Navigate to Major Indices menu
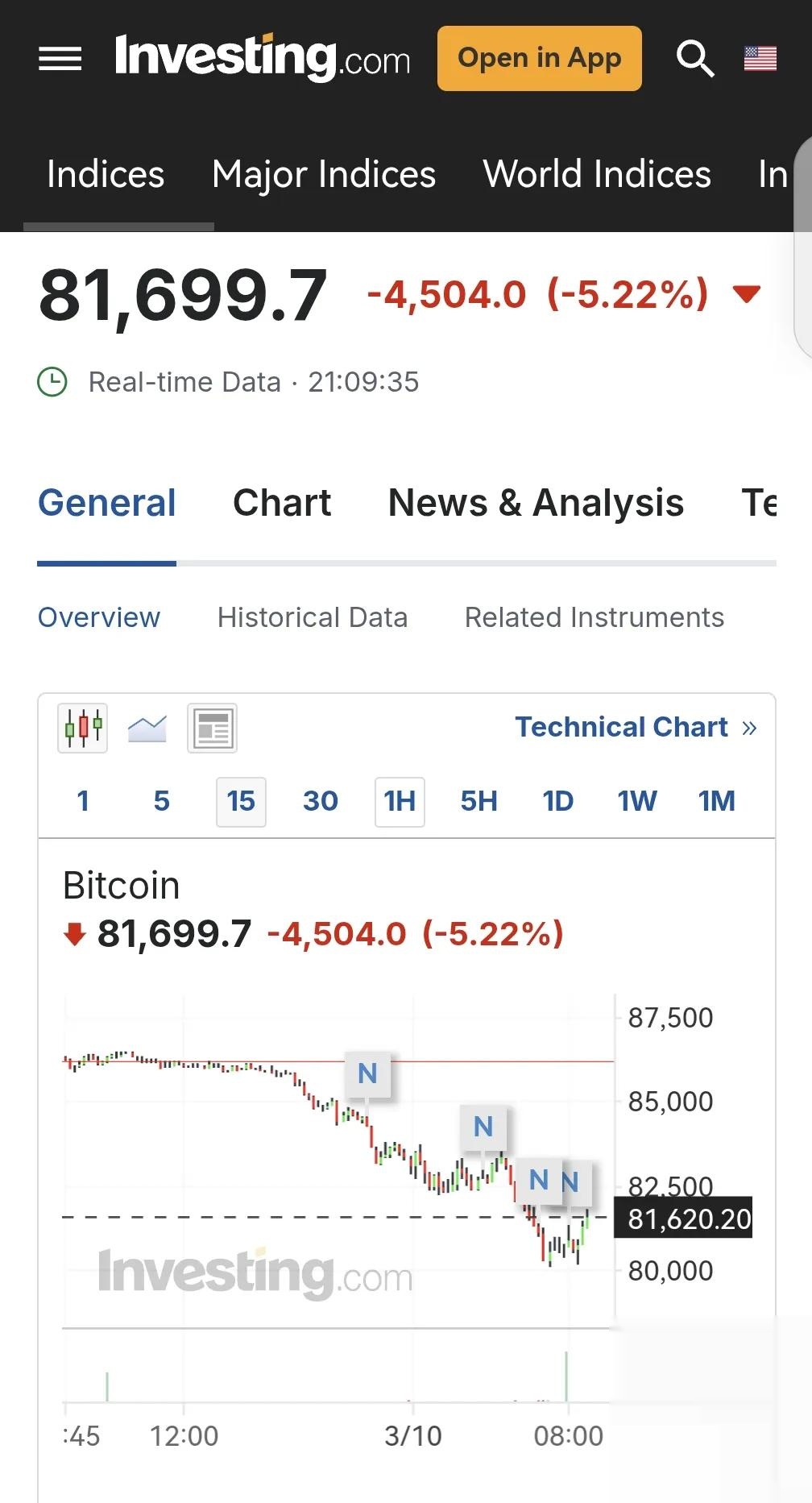Image resolution: width=812 pixels, height=1503 pixels. click(324, 174)
